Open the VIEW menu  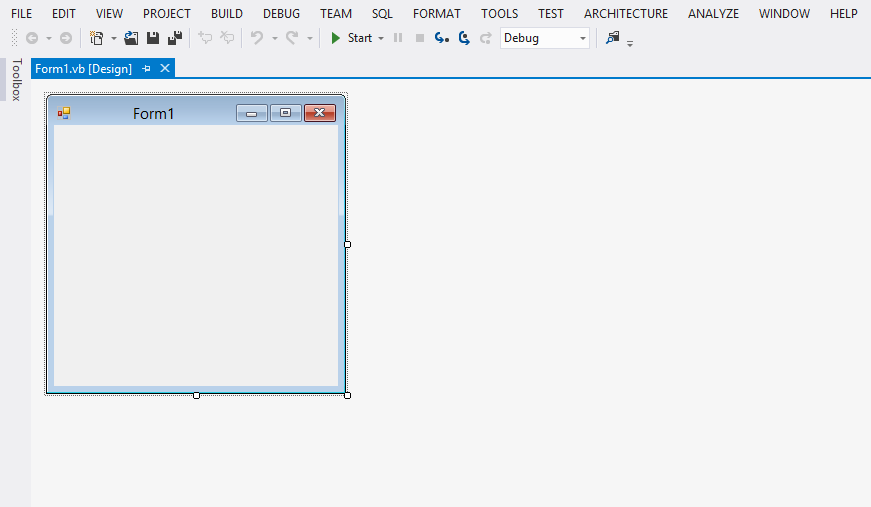(x=109, y=13)
